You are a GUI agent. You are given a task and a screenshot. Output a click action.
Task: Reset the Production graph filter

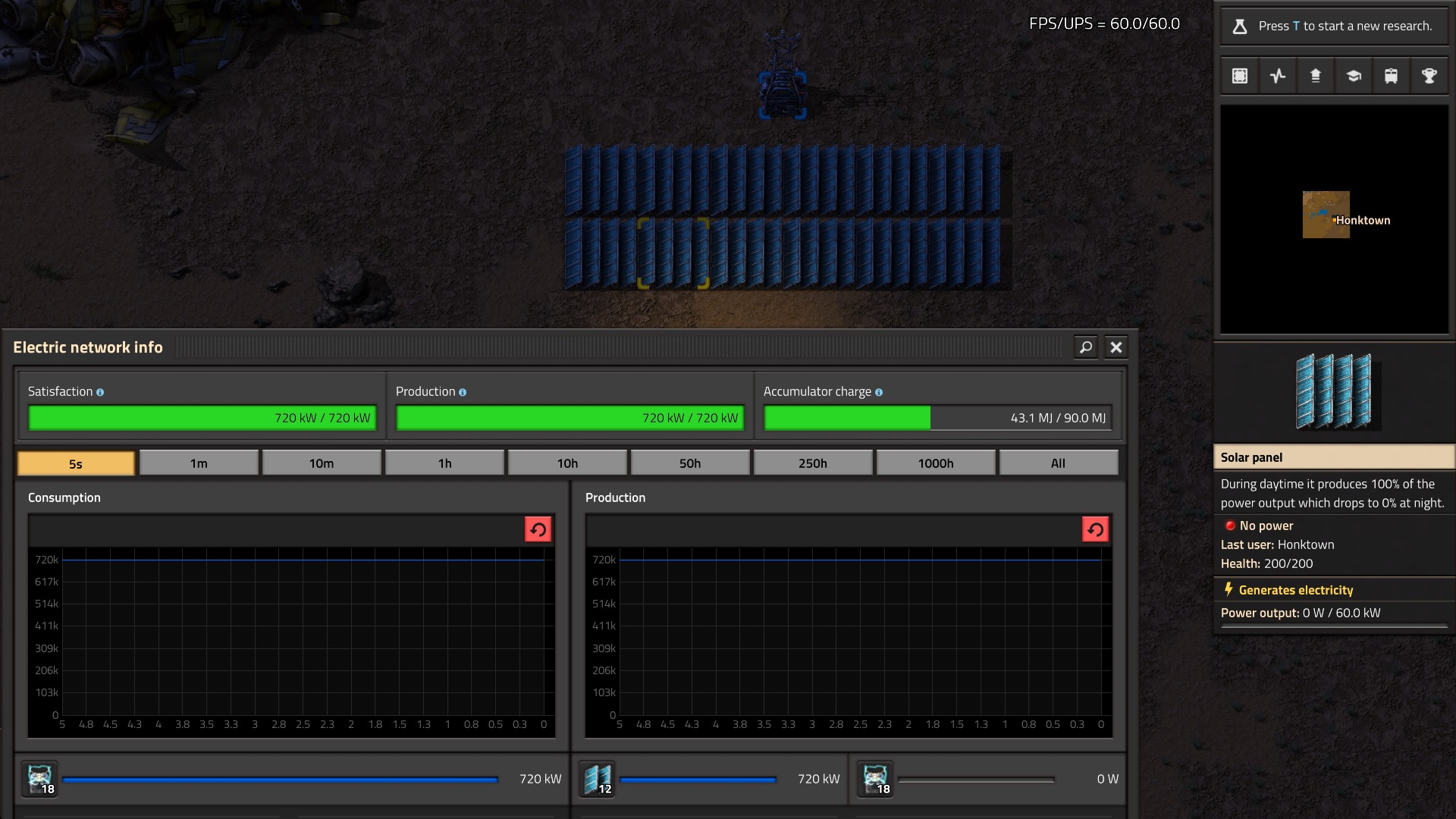tap(1095, 529)
